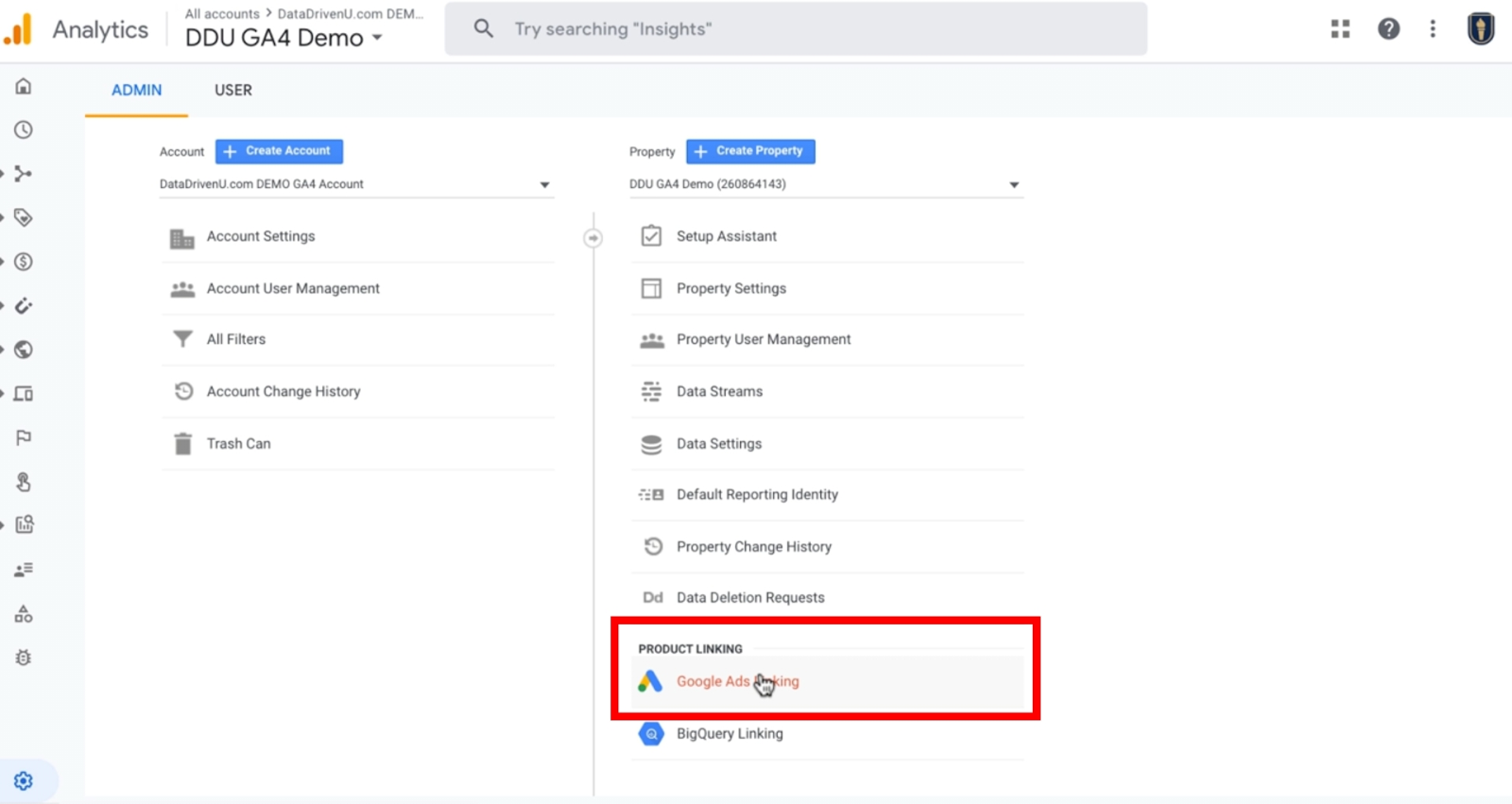The height and width of the screenshot is (804, 1512).
Task: Click the PRODUCT LINKING section heading
Action: [690, 649]
